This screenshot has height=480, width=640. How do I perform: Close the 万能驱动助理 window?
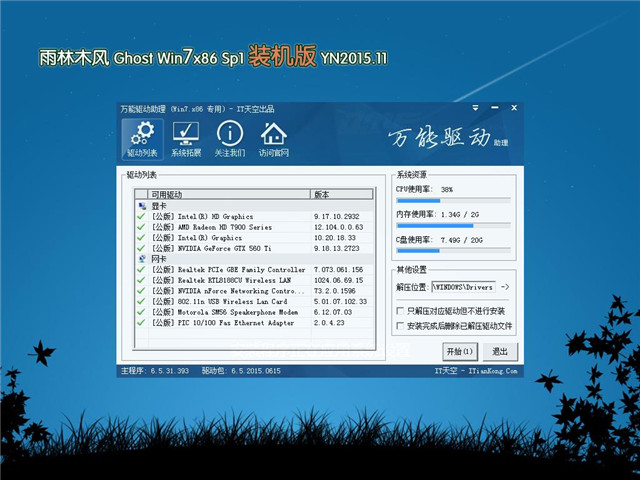point(514,108)
